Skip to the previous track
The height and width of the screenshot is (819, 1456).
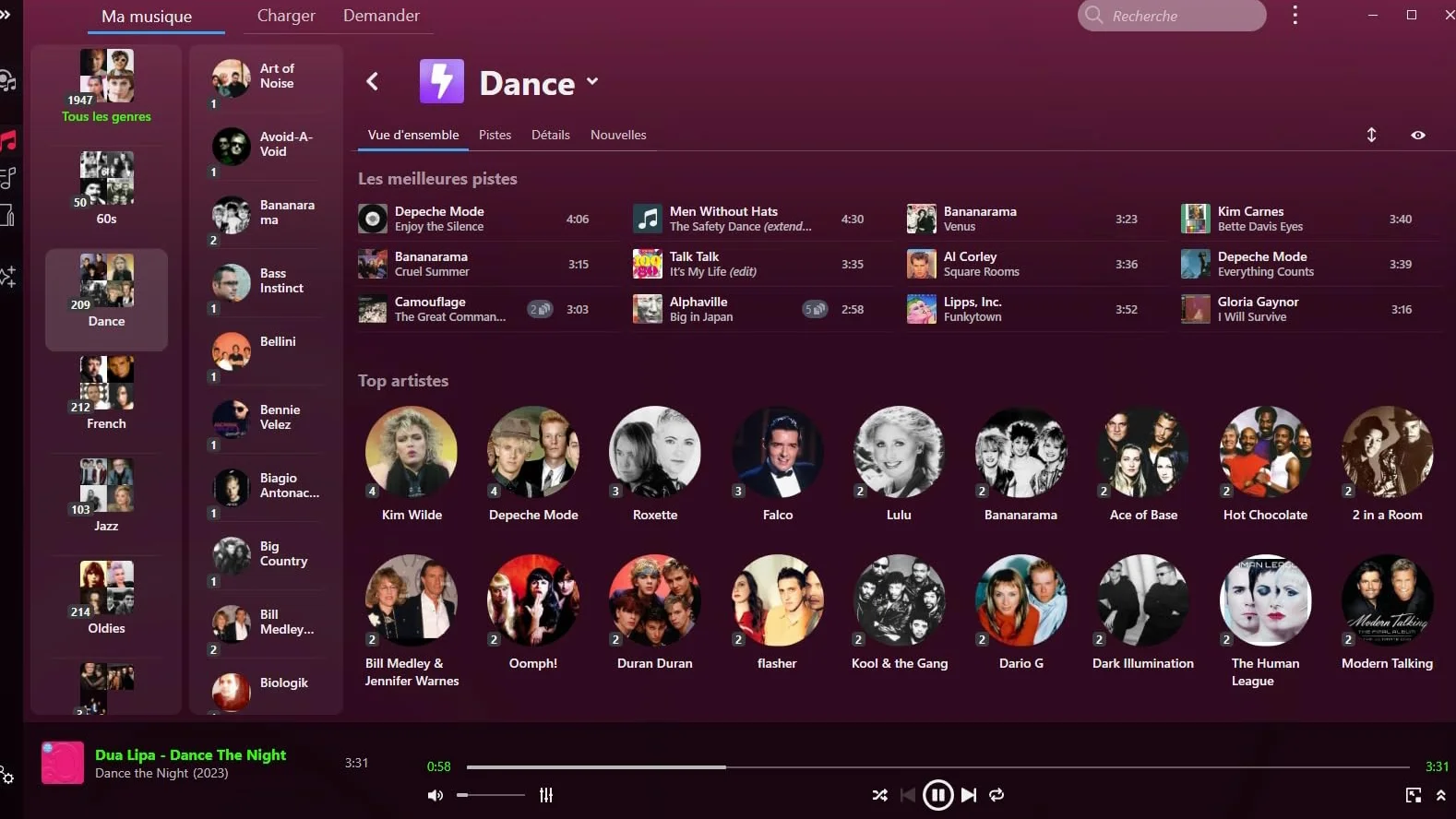908,795
